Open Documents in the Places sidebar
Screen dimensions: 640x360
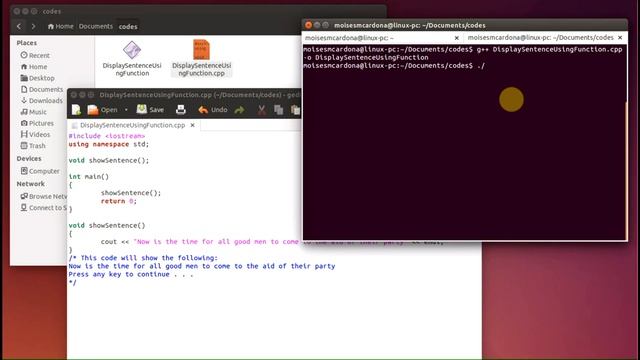(x=42, y=89)
